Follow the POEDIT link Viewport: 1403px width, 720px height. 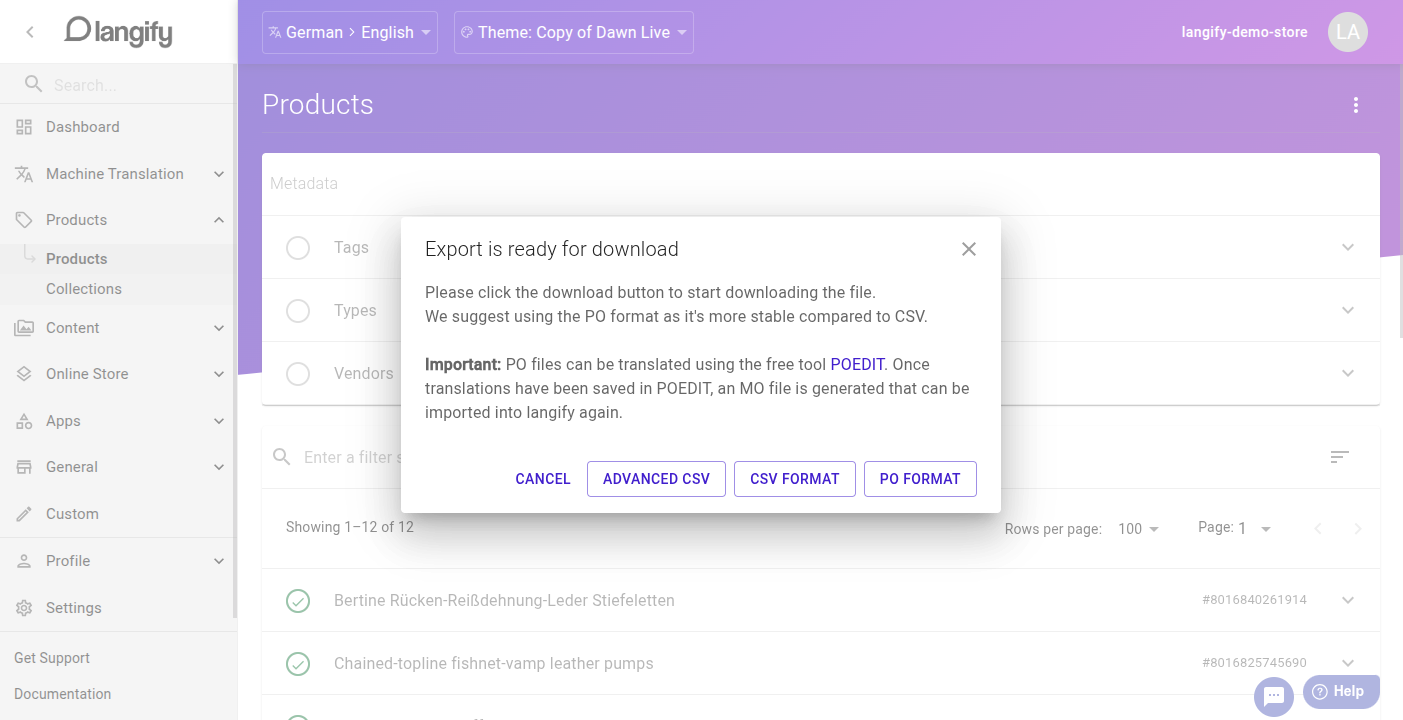coord(857,364)
